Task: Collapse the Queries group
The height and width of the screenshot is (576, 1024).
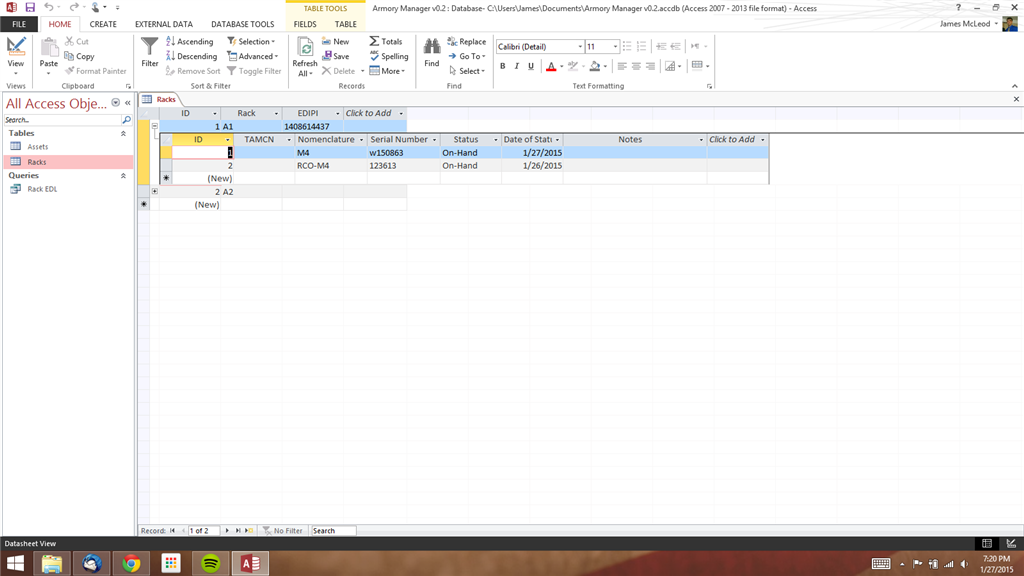Action: coord(123,176)
